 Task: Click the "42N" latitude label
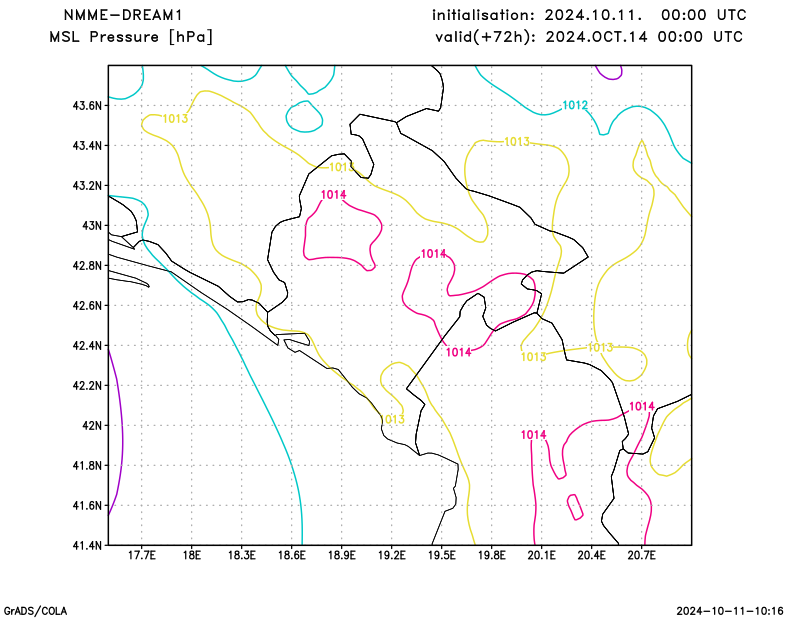pyautogui.click(x=92, y=426)
